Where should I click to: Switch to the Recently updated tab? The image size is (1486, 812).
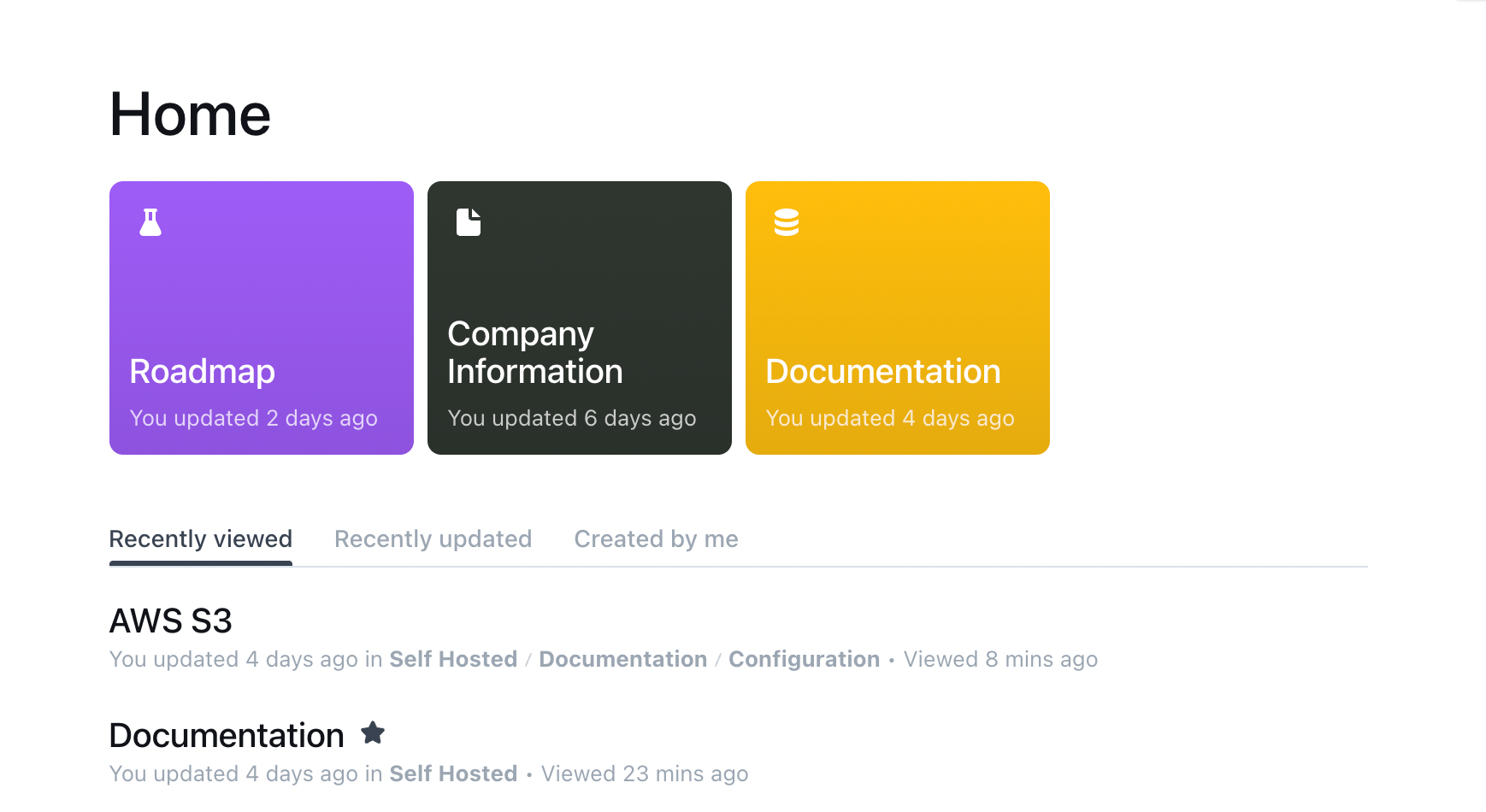(433, 538)
